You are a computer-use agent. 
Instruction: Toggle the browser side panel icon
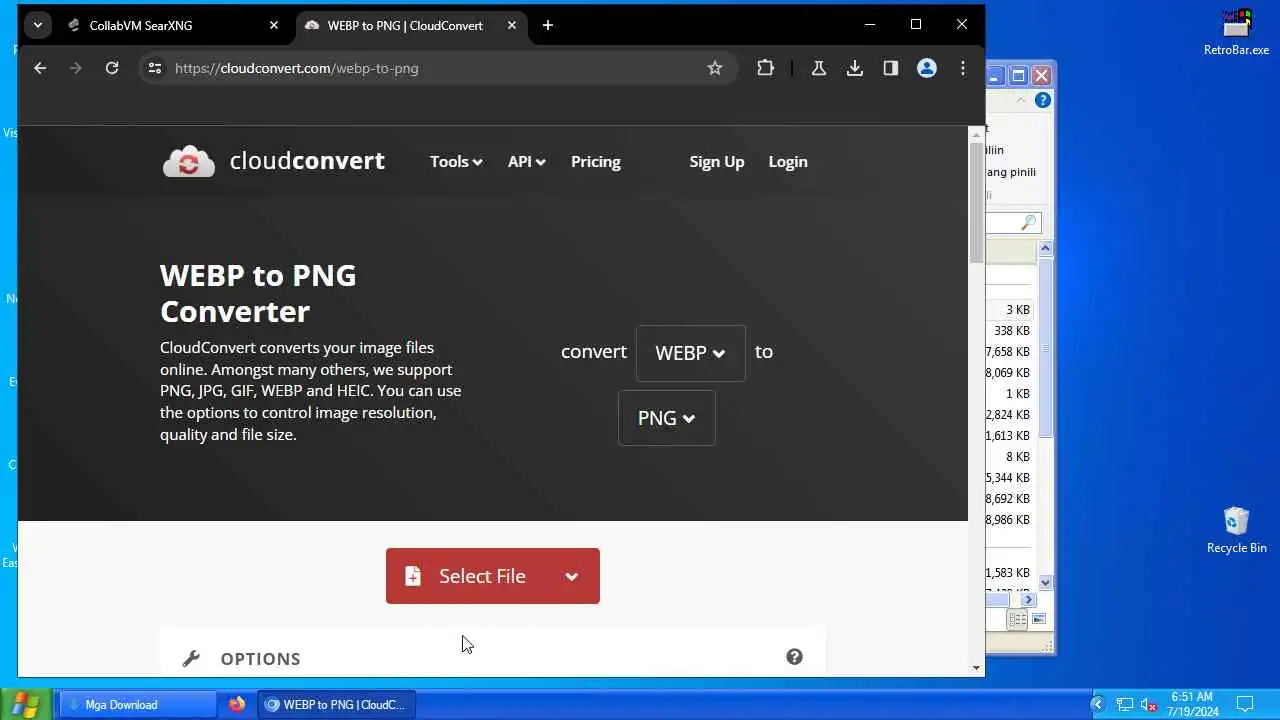click(891, 68)
